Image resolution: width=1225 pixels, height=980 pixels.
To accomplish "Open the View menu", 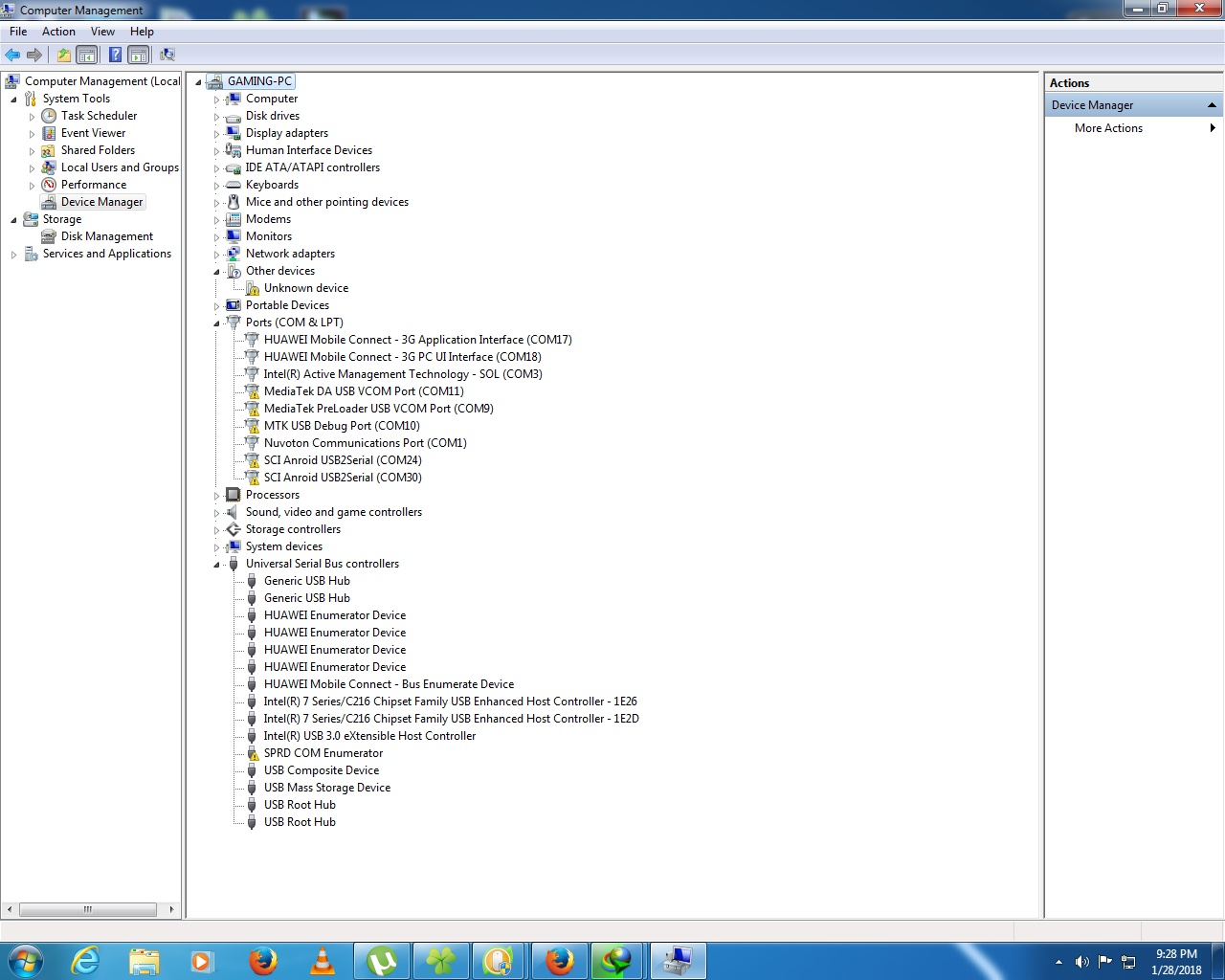I will pos(102,32).
